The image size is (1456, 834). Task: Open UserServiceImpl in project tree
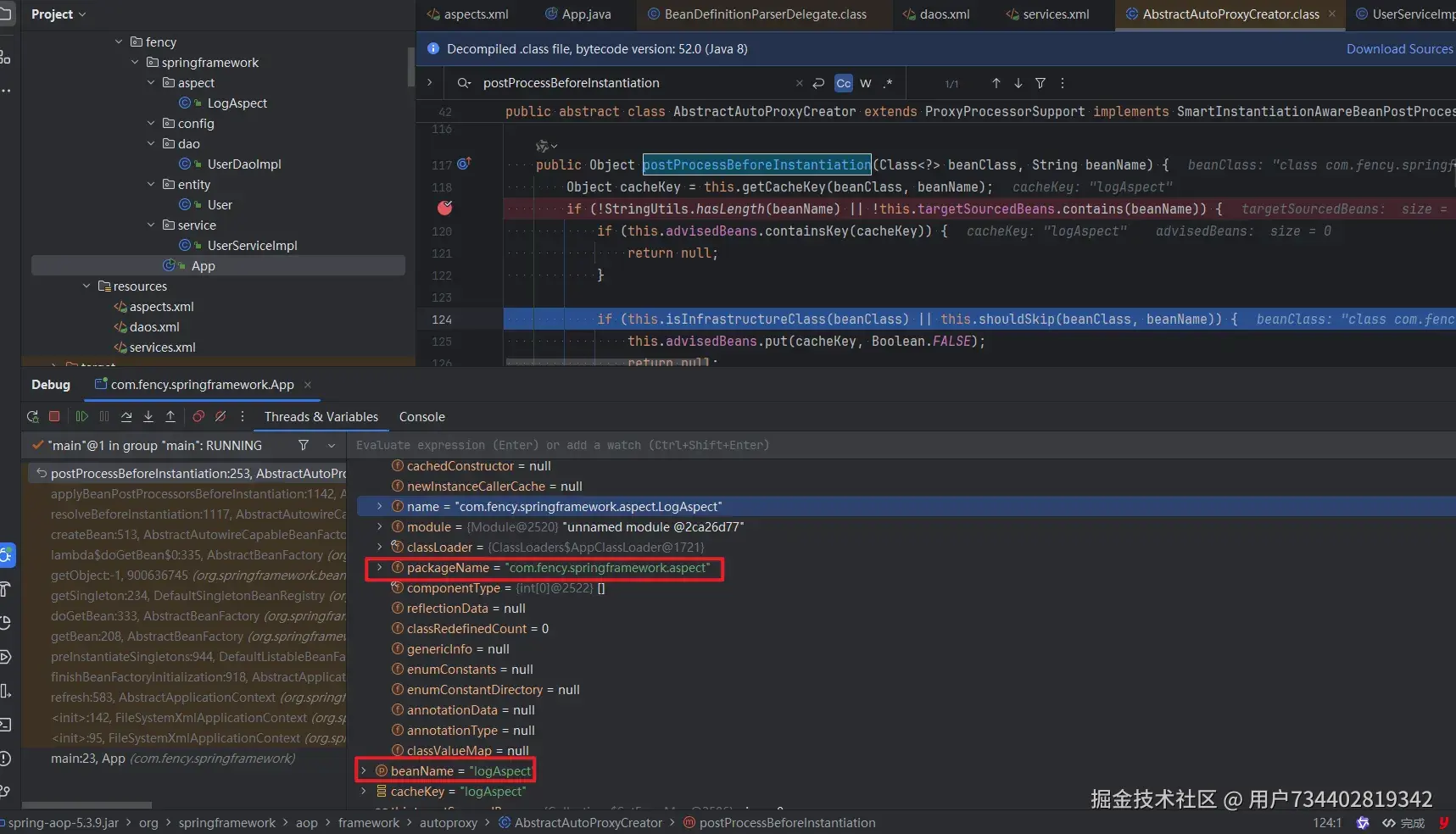[252, 245]
